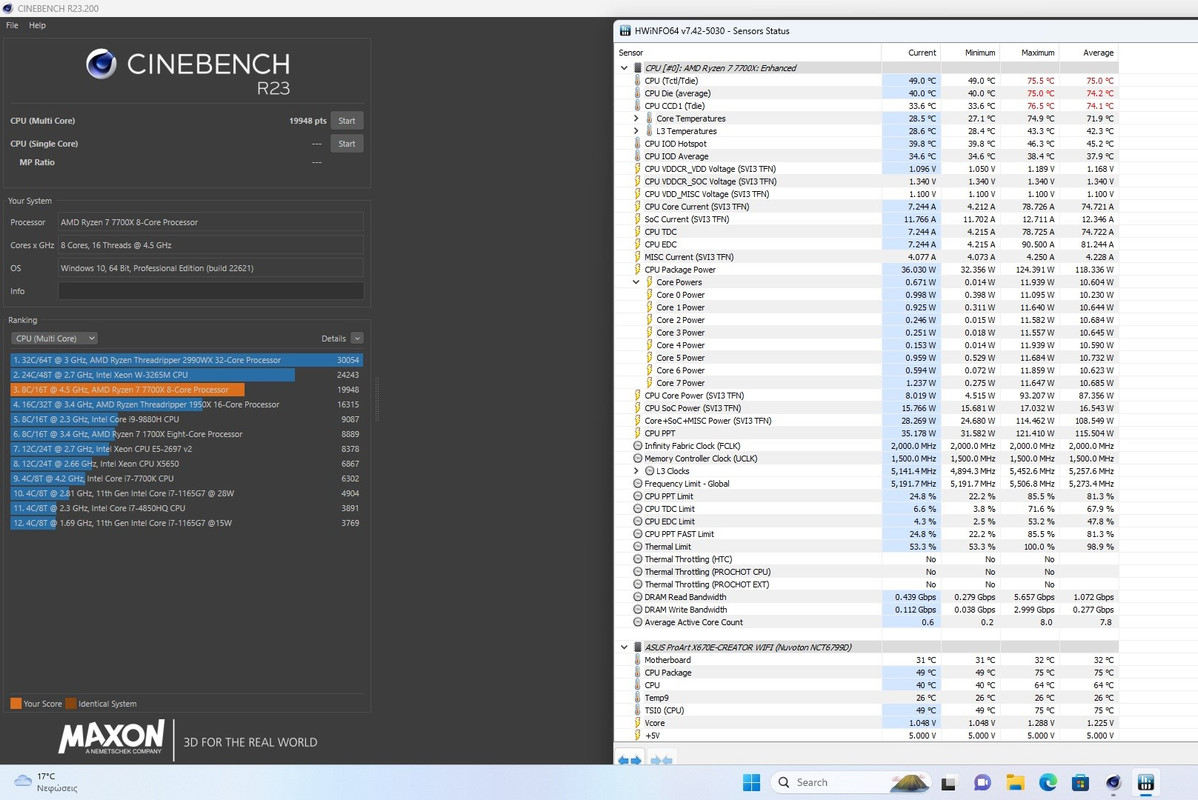Select the Infinity Fabric Clock (FCLK) row
The height and width of the screenshot is (800, 1198).
tap(867, 446)
